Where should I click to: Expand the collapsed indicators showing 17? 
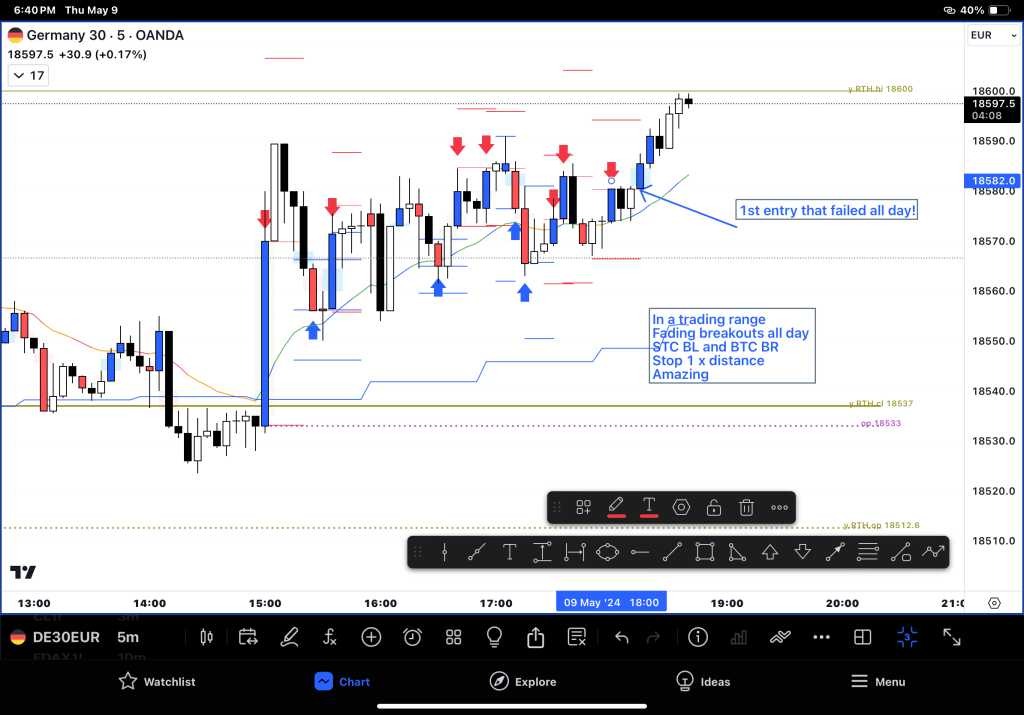click(x=28, y=75)
